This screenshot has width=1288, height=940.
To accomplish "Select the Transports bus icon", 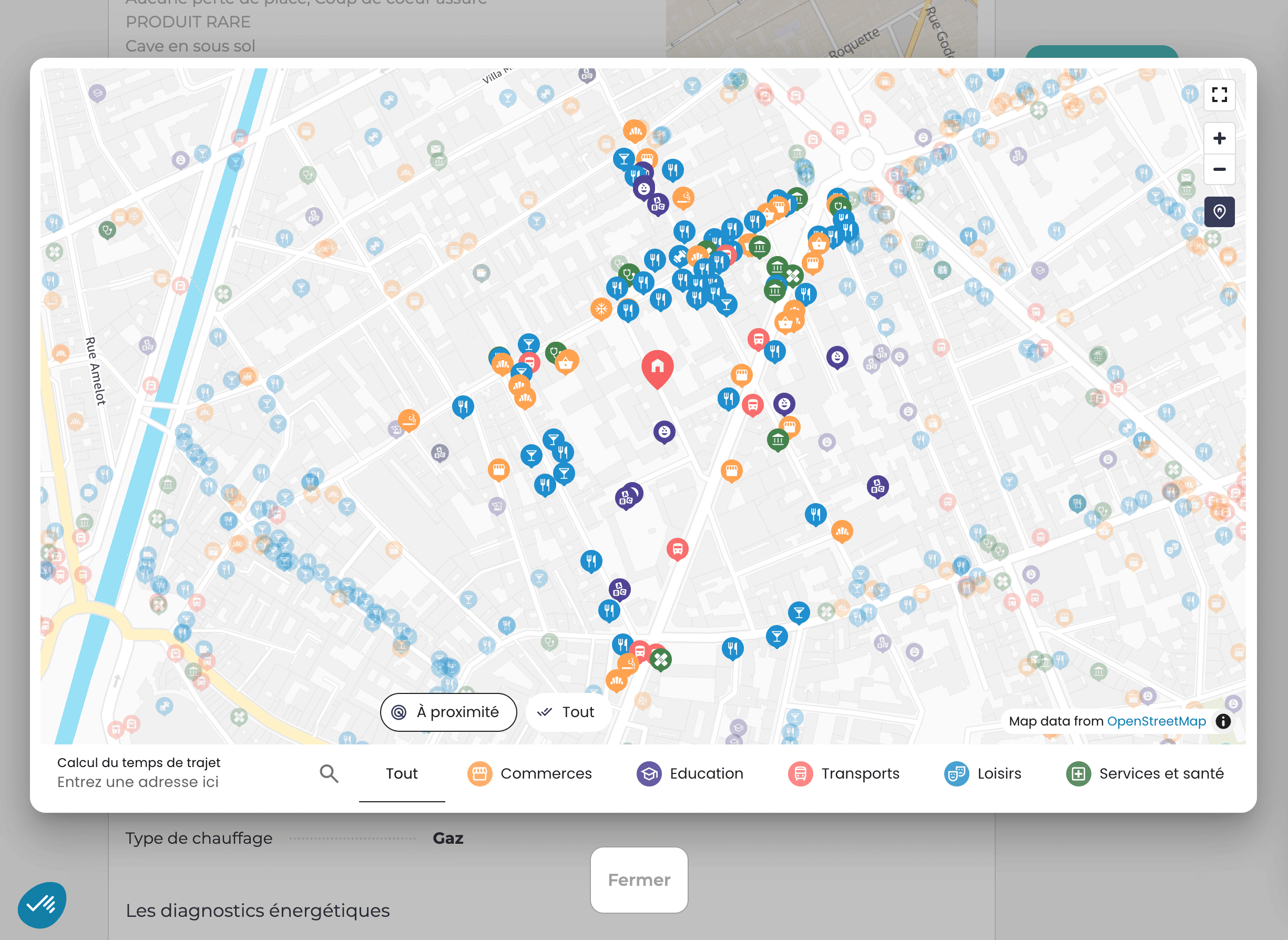I will (x=800, y=774).
